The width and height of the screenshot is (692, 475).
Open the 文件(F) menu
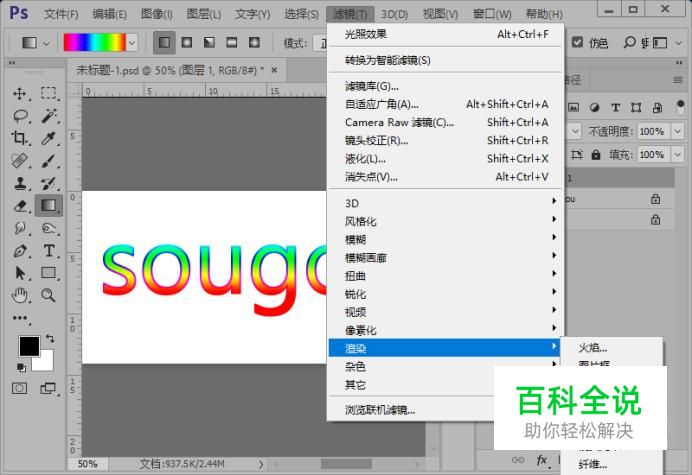[x=61, y=14]
